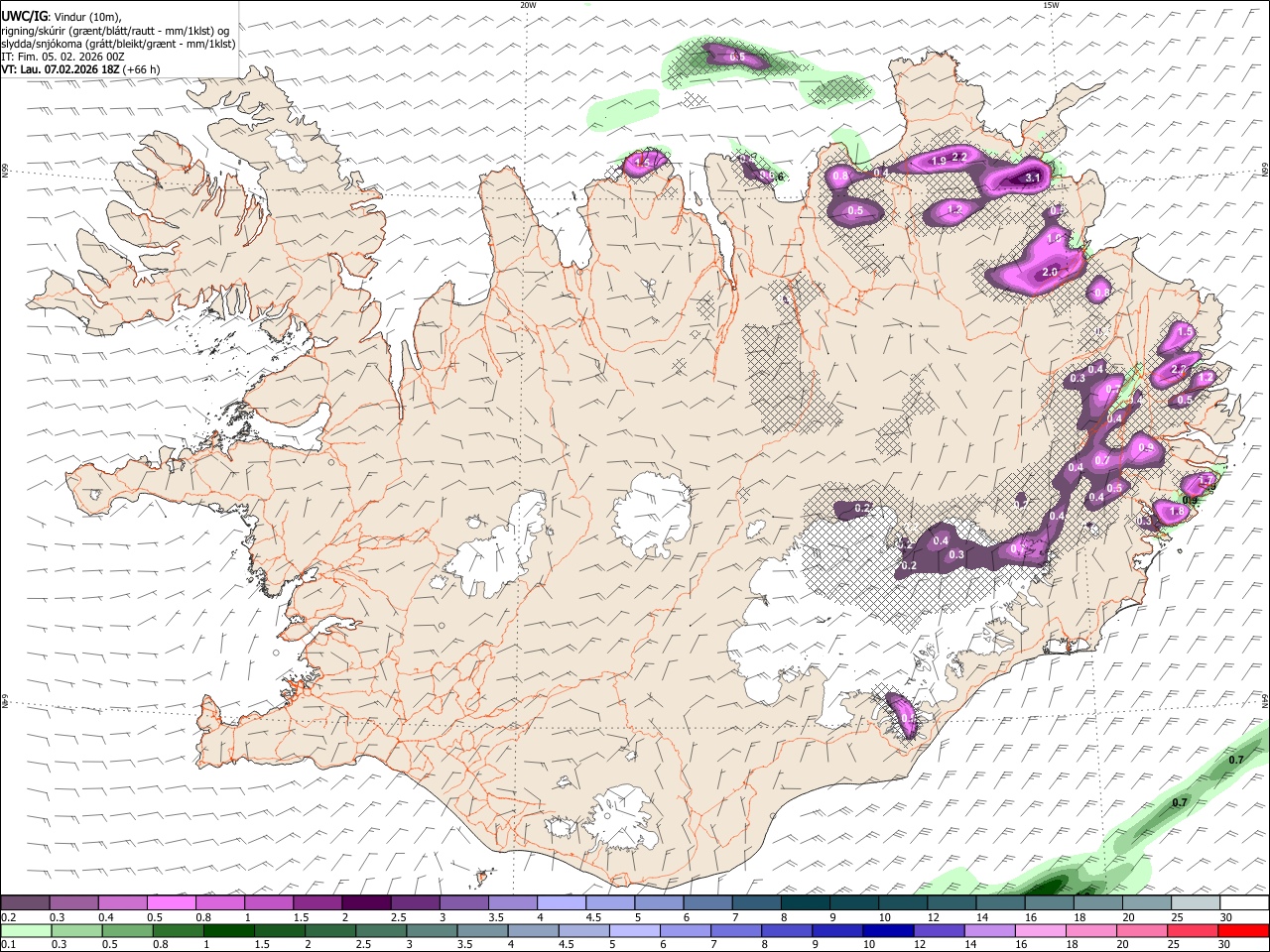The height and width of the screenshot is (952, 1270).
Task: Select rain scale swatch starting at 2
Action: point(329,930)
